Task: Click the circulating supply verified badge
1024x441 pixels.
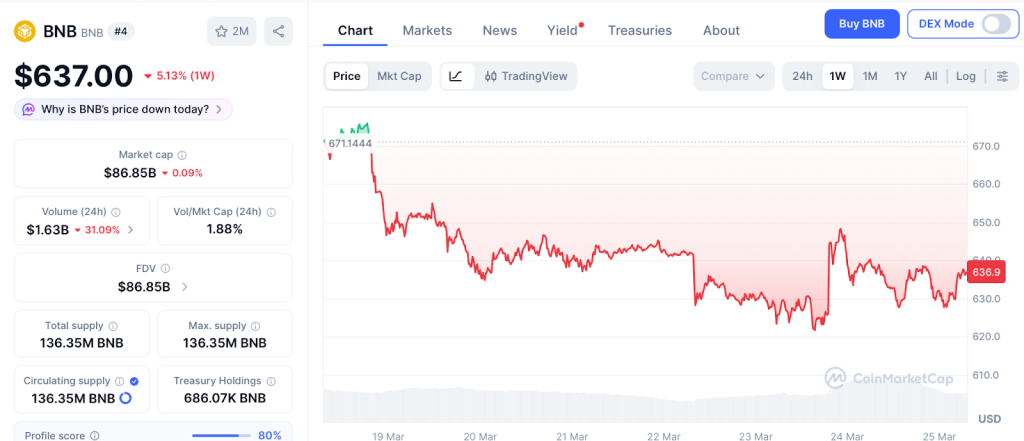Action: [x=135, y=381]
